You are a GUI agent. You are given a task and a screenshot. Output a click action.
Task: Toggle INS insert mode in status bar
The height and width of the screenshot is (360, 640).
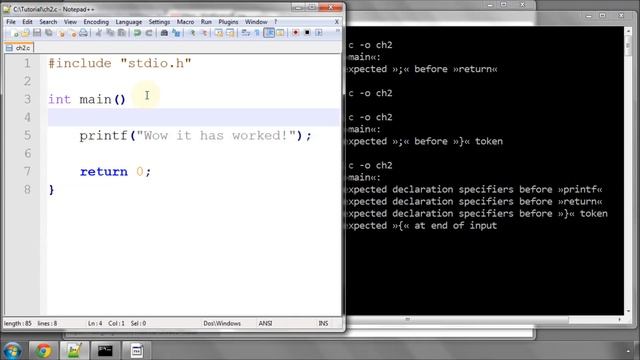pos(323,323)
